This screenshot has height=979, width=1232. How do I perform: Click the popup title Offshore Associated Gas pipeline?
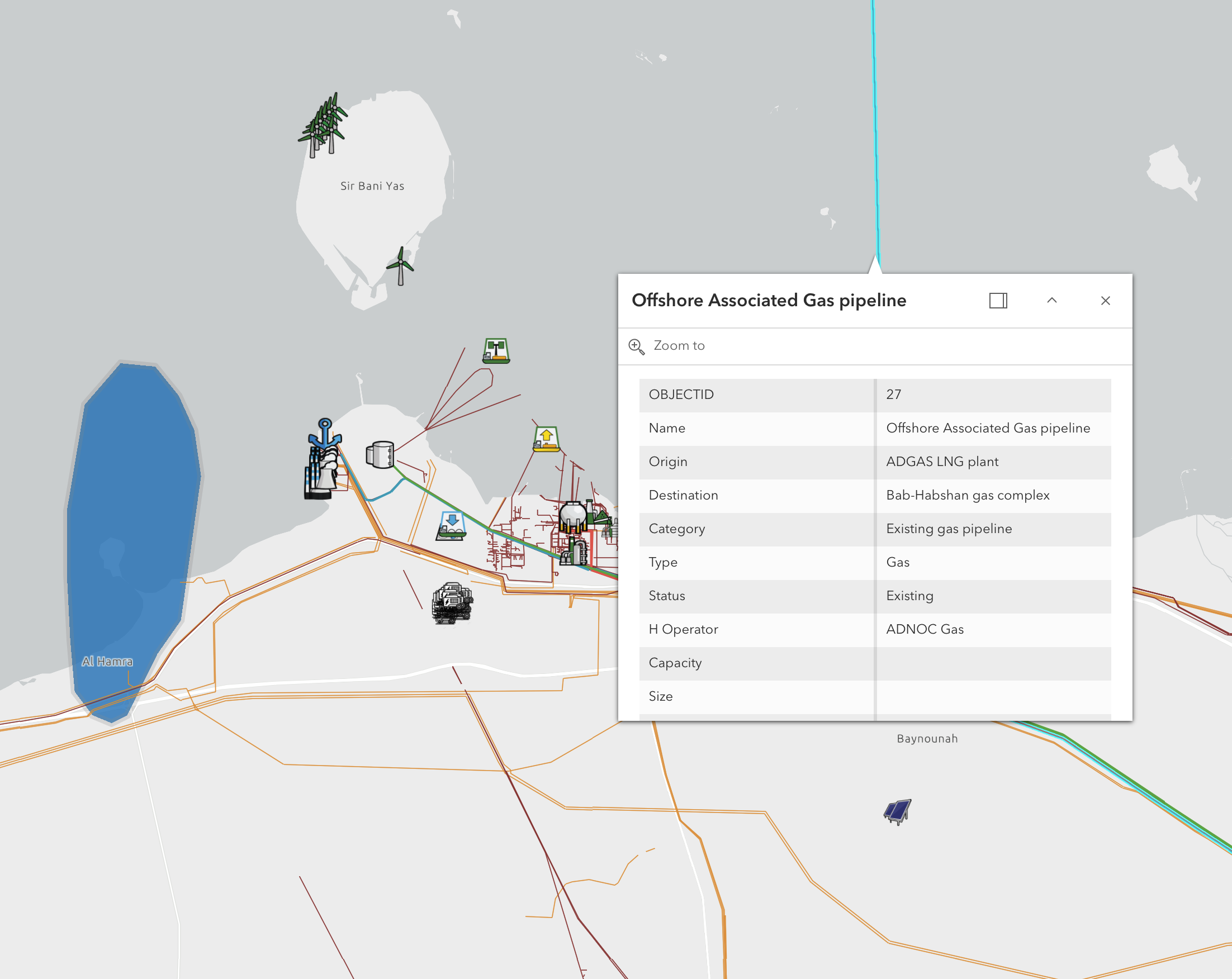click(769, 301)
